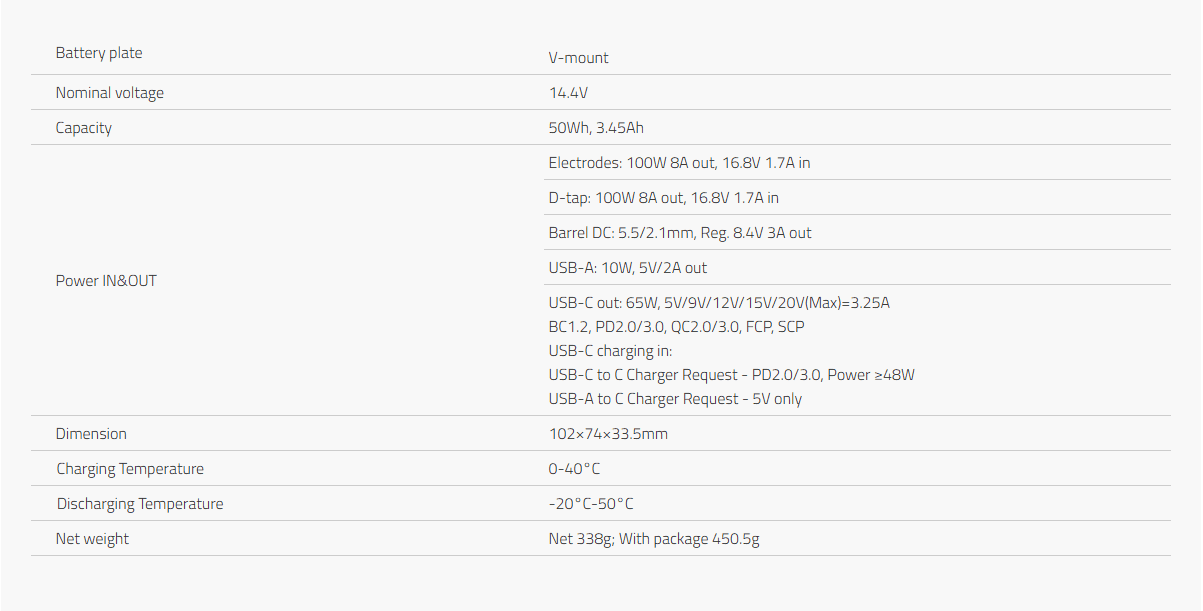1203x611 pixels.
Task: Click the Nominal voltage row label
Action: (x=109, y=93)
